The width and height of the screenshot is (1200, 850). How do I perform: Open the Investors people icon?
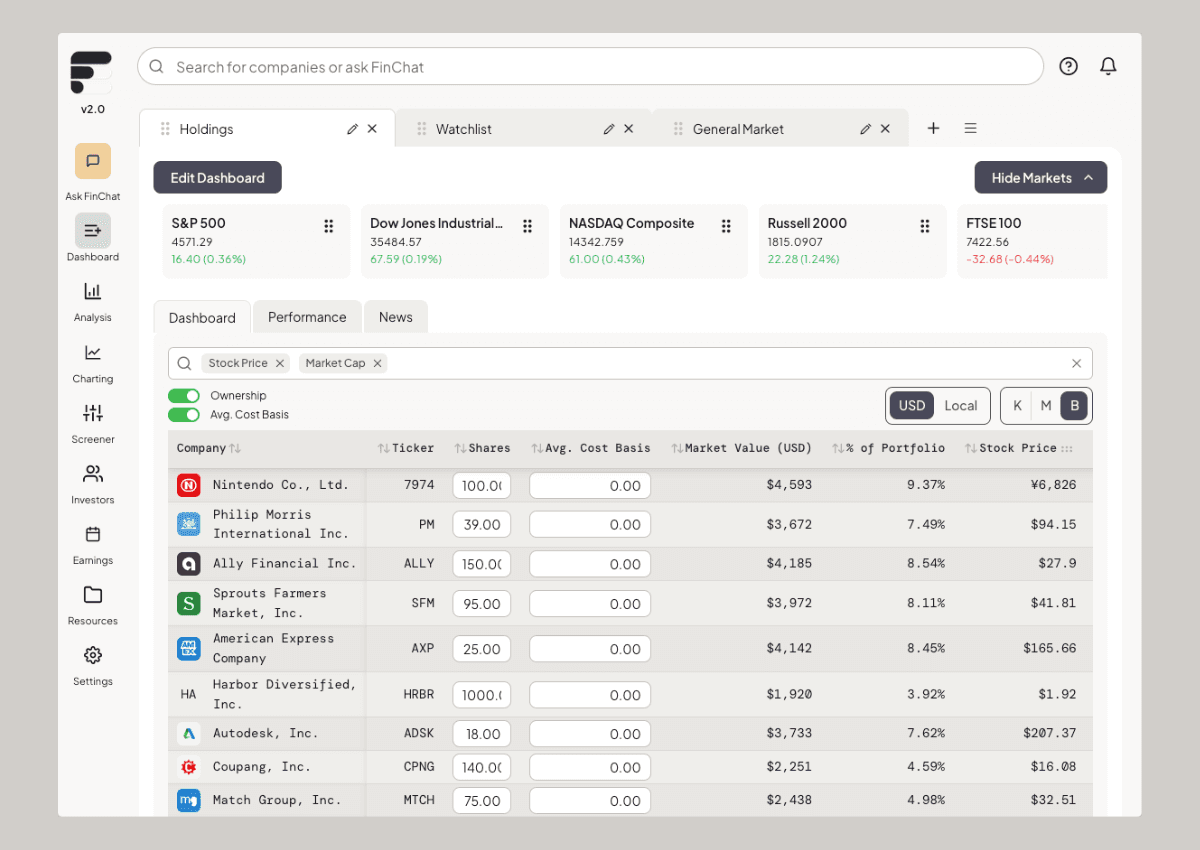(x=92, y=473)
